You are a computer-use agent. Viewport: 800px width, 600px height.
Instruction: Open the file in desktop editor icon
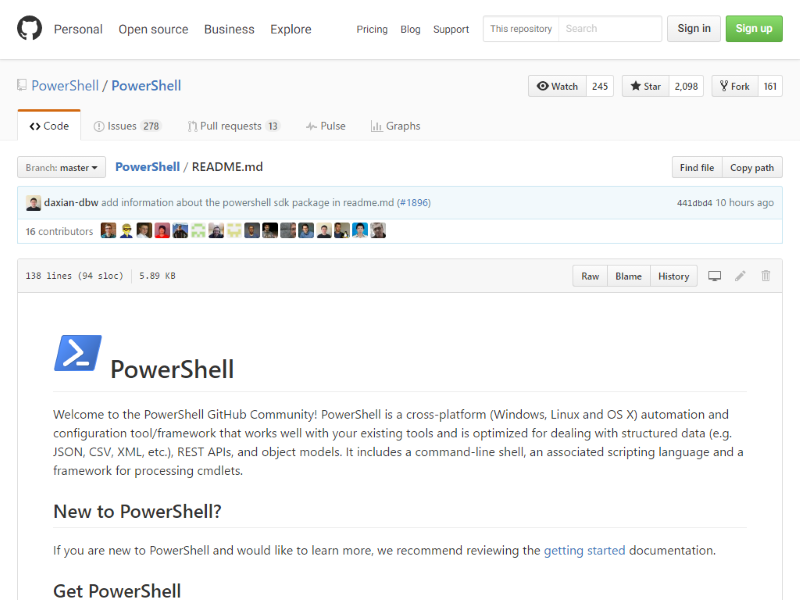[x=714, y=276]
